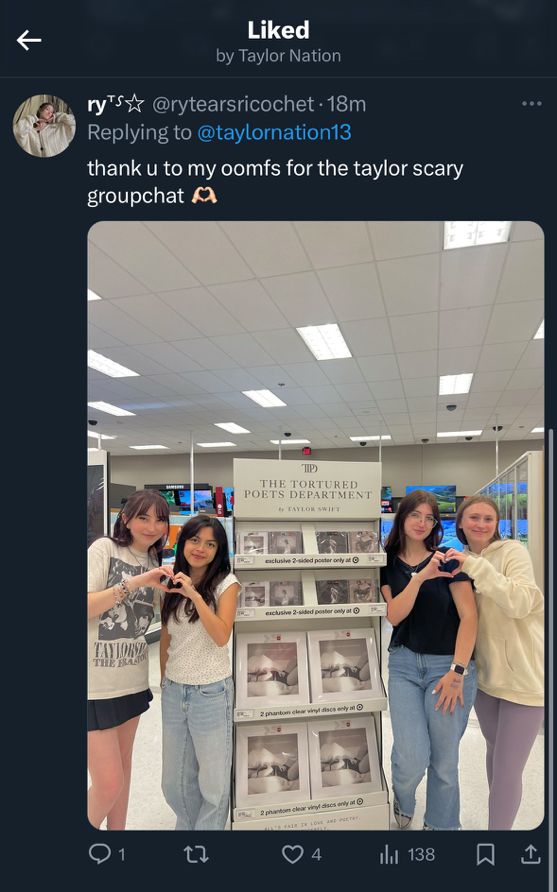This screenshot has width=557, height=892.
Task: Tap the share upload icon
Action: 530,854
